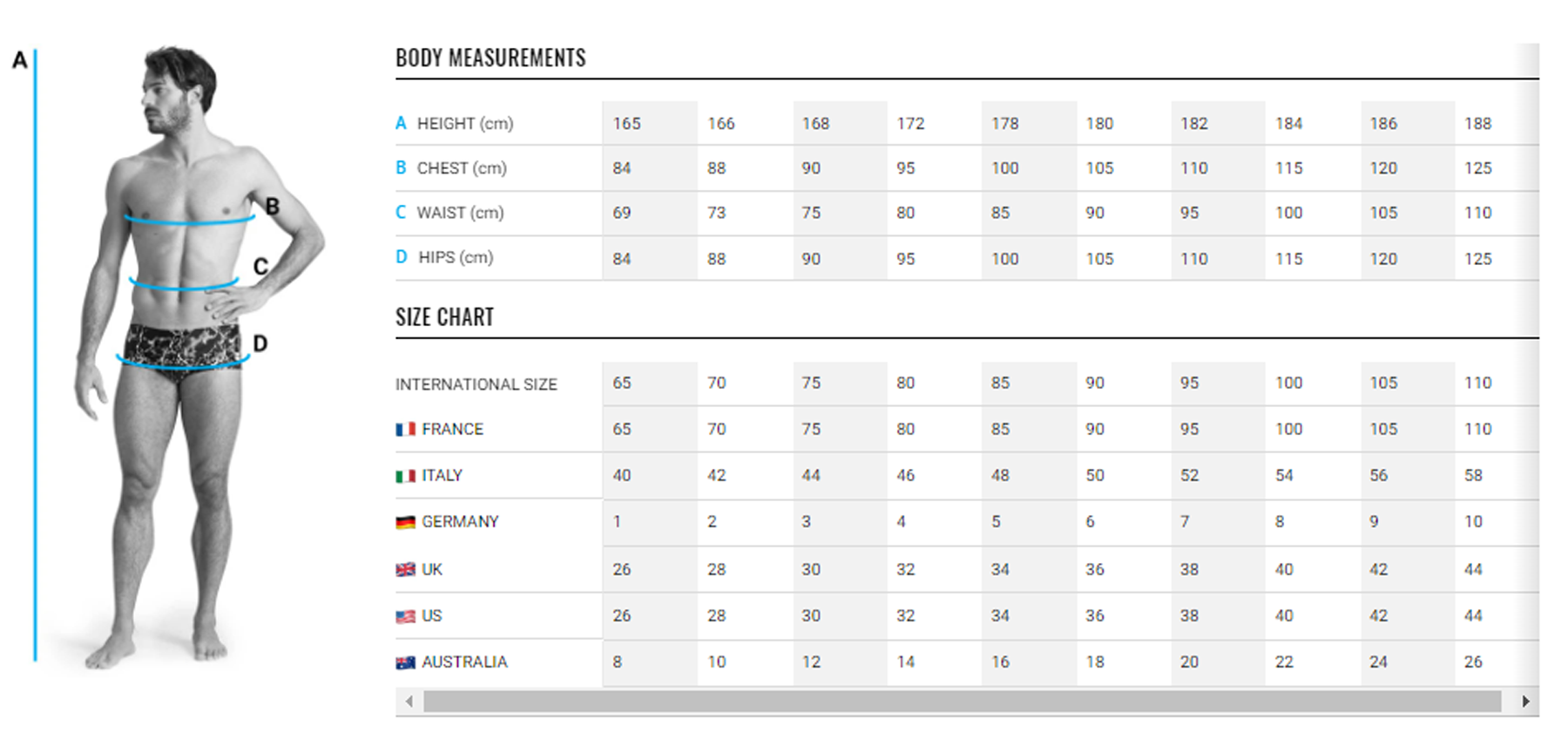Click the D hips marker on the model
The width and height of the screenshot is (1568, 733).
(260, 343)
